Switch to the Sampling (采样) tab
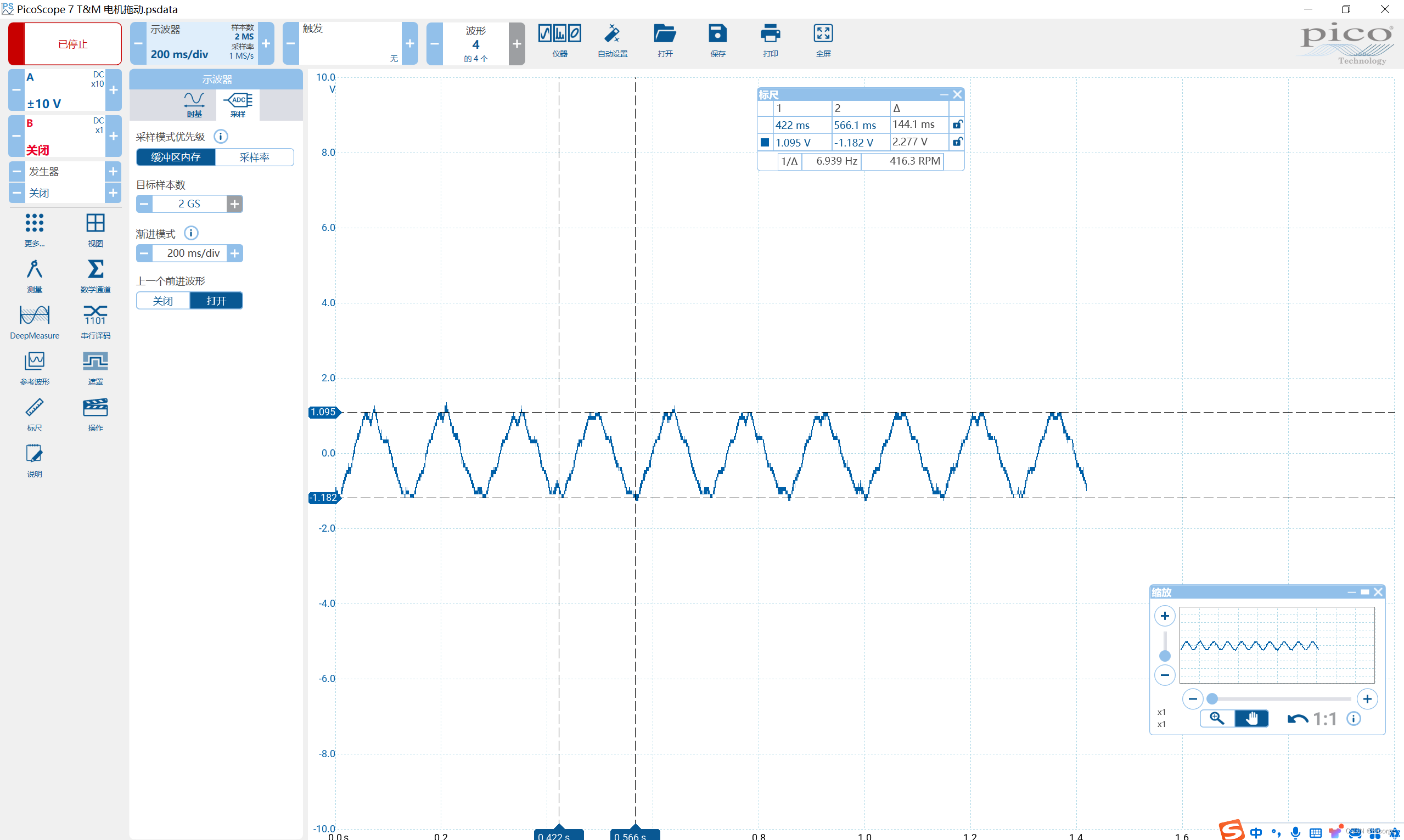The height and width of the screenshot is (840, 1404). point(238,105)
